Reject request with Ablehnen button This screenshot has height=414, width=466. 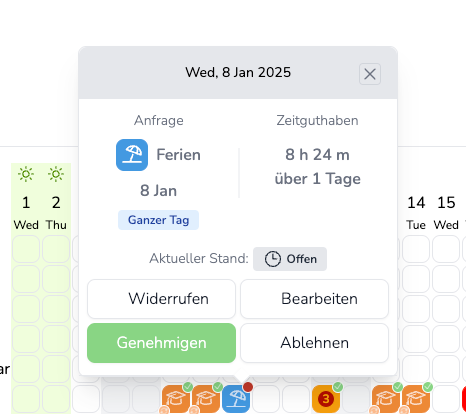pos(314,343)
